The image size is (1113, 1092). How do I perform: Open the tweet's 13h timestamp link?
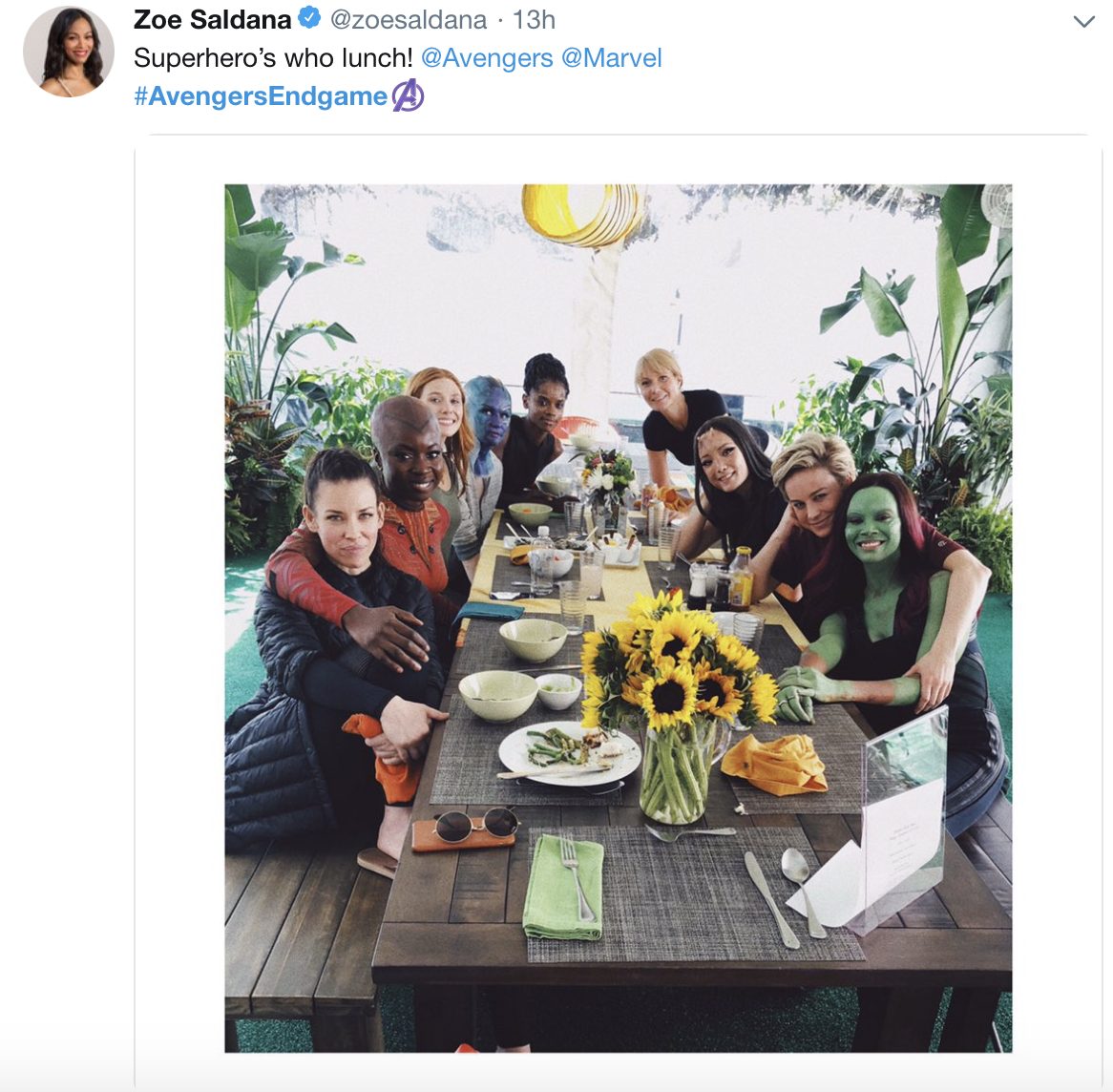pyautogui.click(x=535, y=19)
